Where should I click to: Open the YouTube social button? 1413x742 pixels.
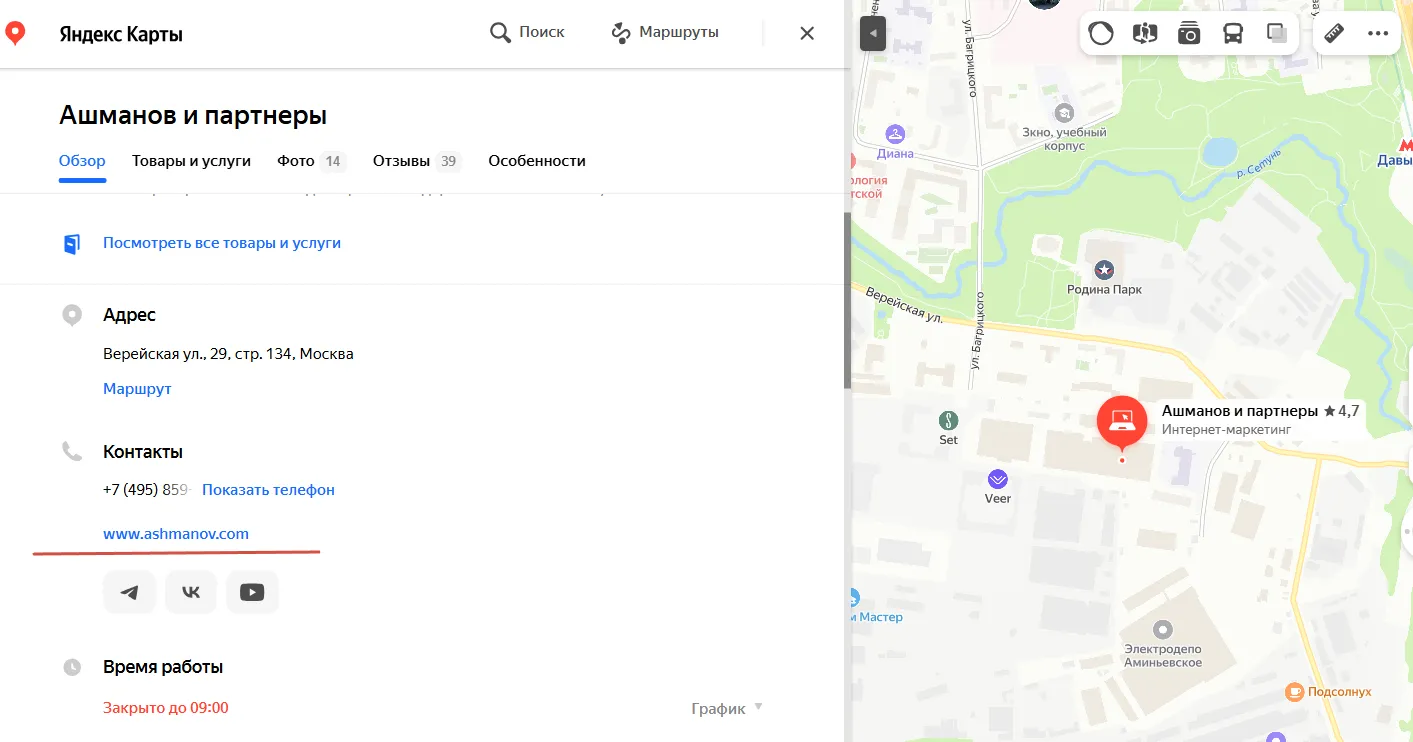[252, 592]
